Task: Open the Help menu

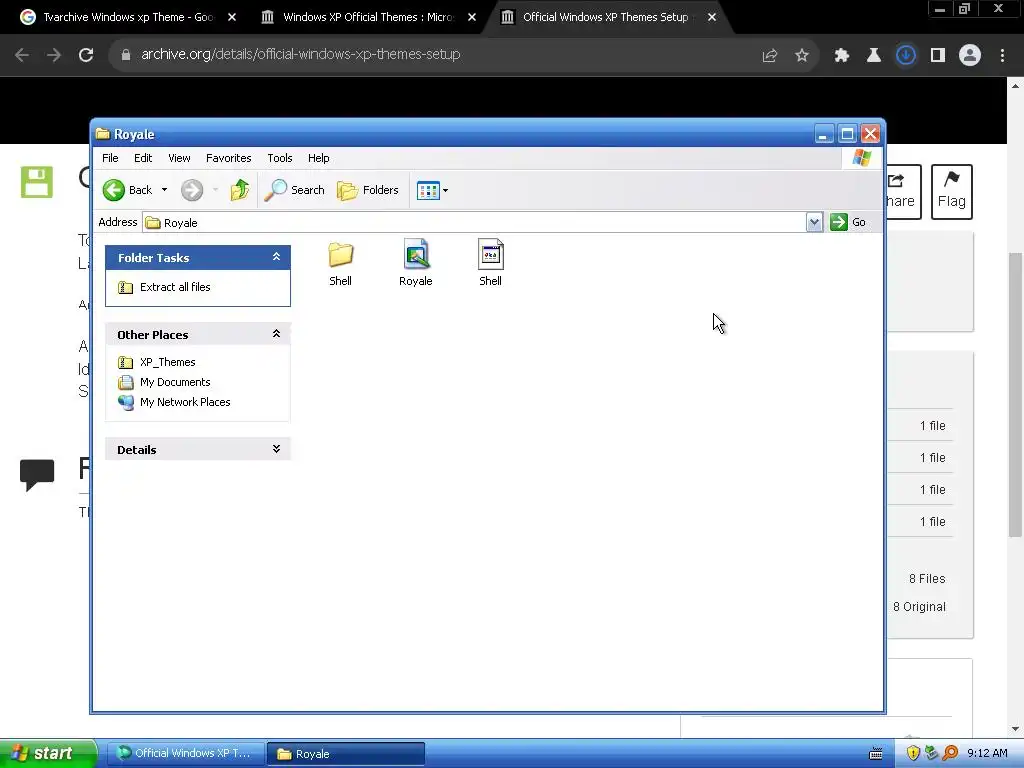Action: 319,158
